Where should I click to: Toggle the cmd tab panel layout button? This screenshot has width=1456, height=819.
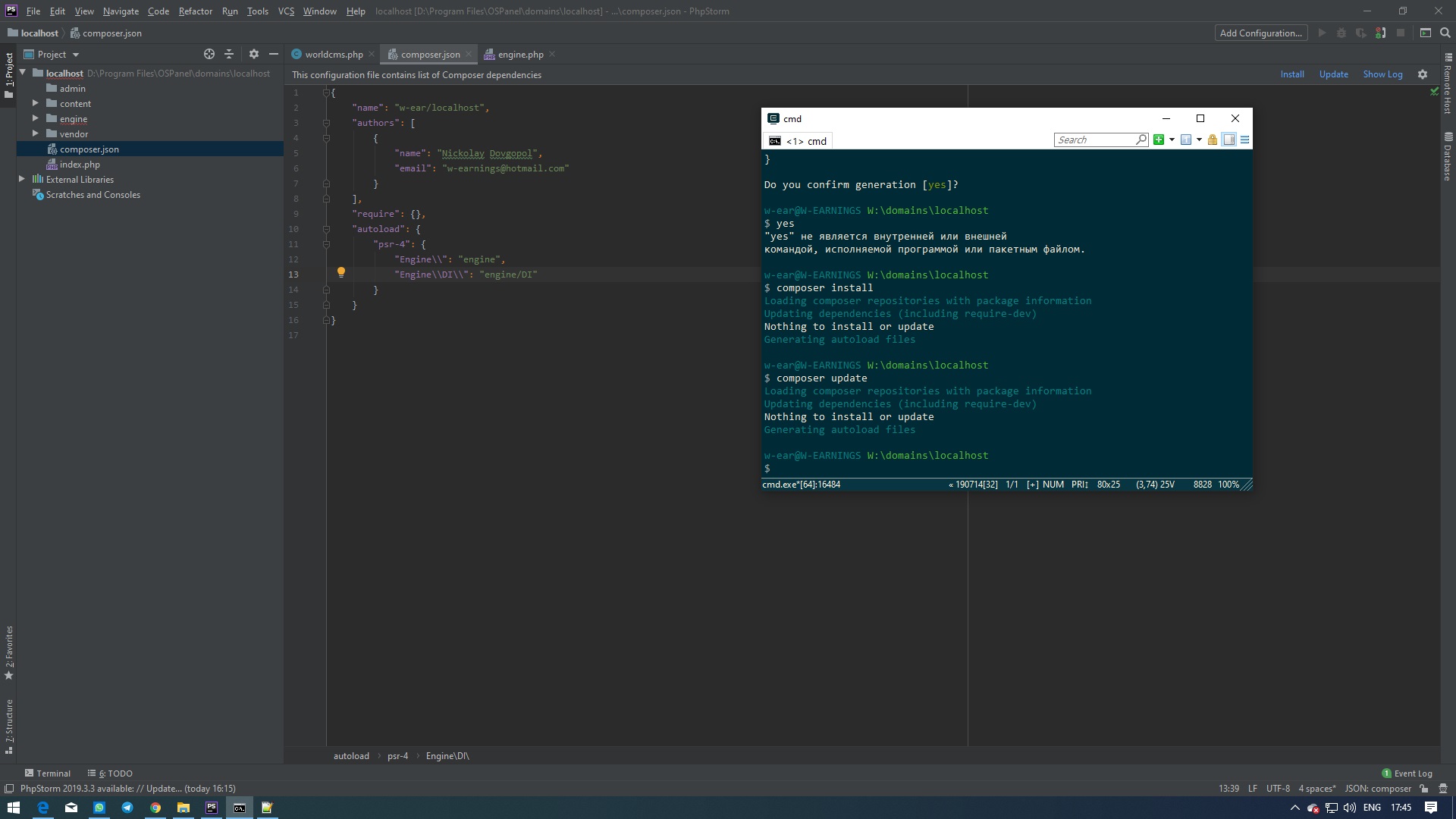coord(1228,140)
